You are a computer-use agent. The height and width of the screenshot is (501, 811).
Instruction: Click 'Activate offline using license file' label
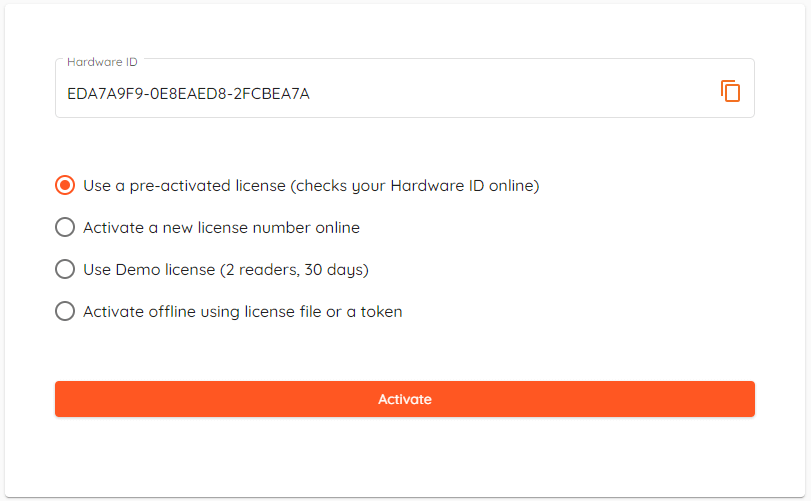[x=202, y=312]
